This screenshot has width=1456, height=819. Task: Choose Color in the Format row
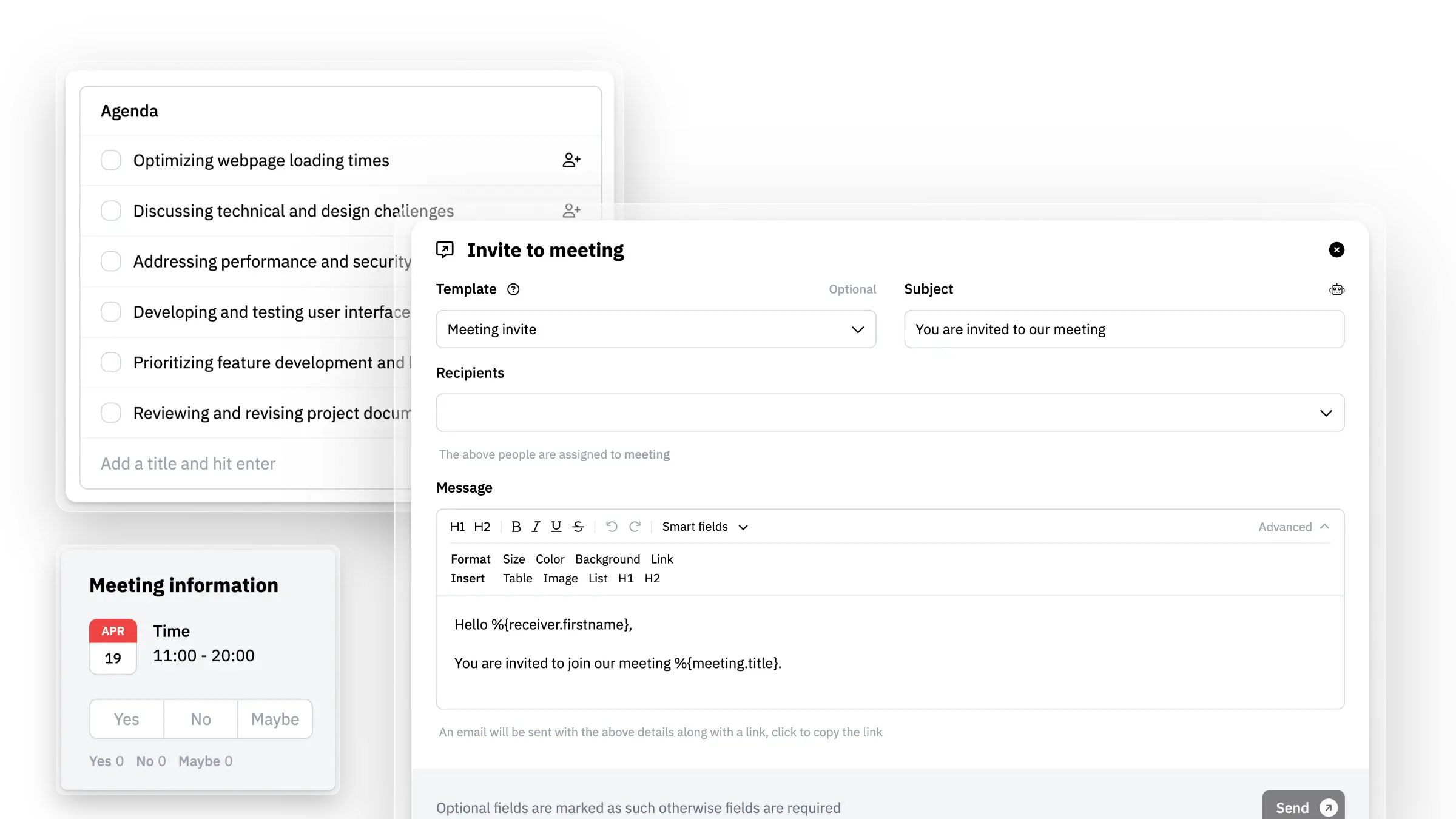coord(550,559)
